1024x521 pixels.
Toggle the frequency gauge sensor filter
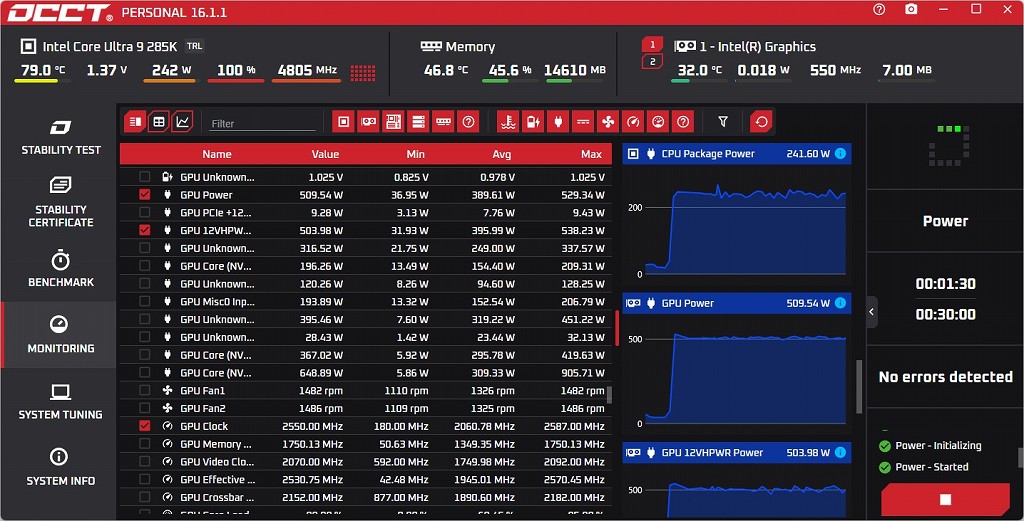(x=633, y=121)
